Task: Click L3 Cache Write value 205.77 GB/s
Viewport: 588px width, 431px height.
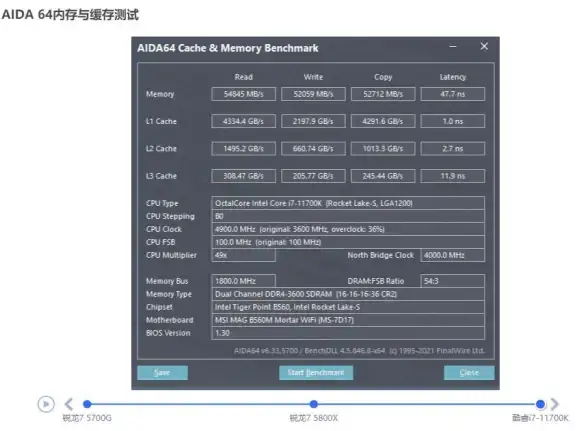Action: pyautogui.click(x=314, y=176)
